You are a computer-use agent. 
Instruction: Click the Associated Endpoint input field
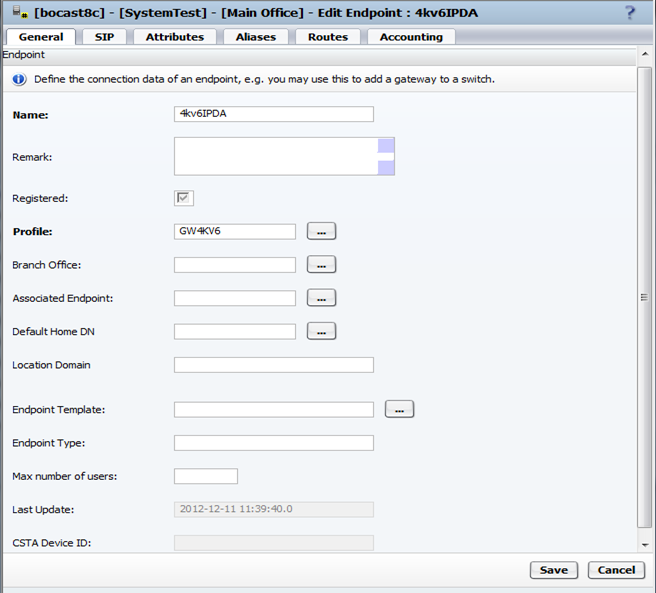click(235, 298)
